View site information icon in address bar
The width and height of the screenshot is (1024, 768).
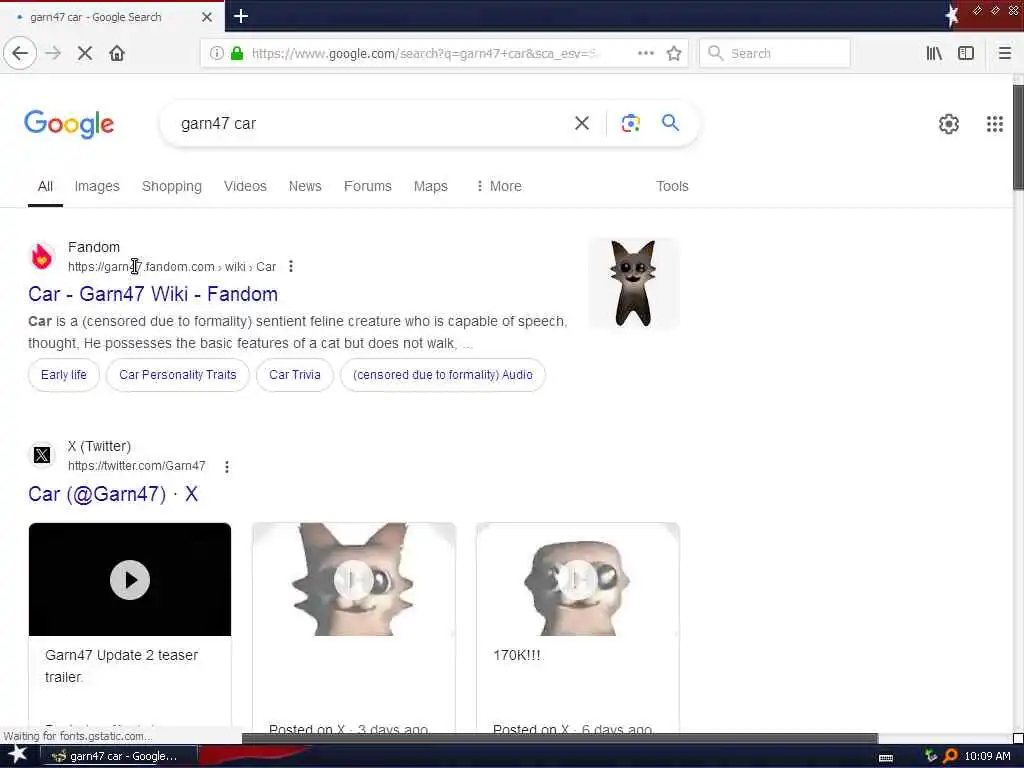217,53
